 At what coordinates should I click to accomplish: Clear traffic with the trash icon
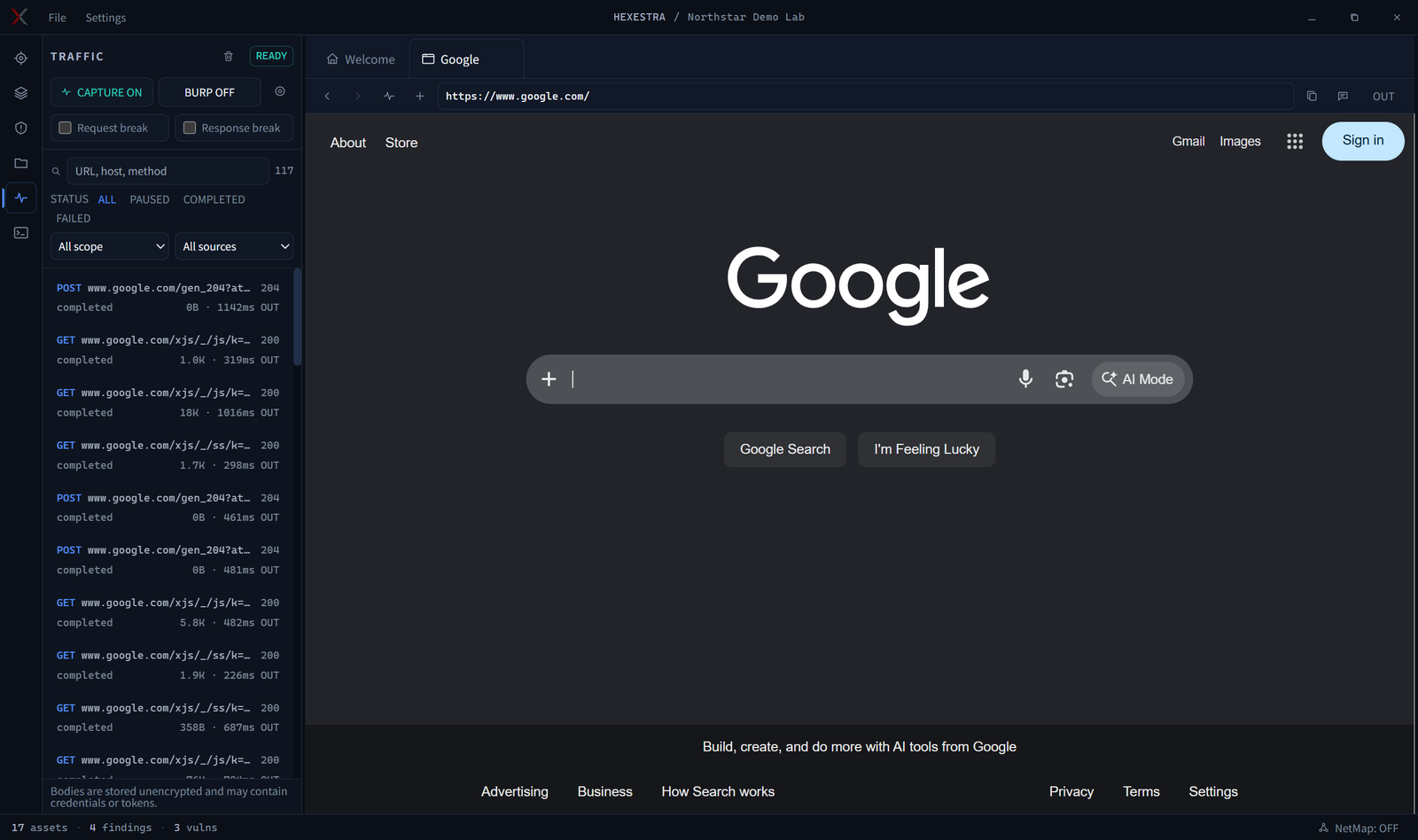click(x=229, y=56)
